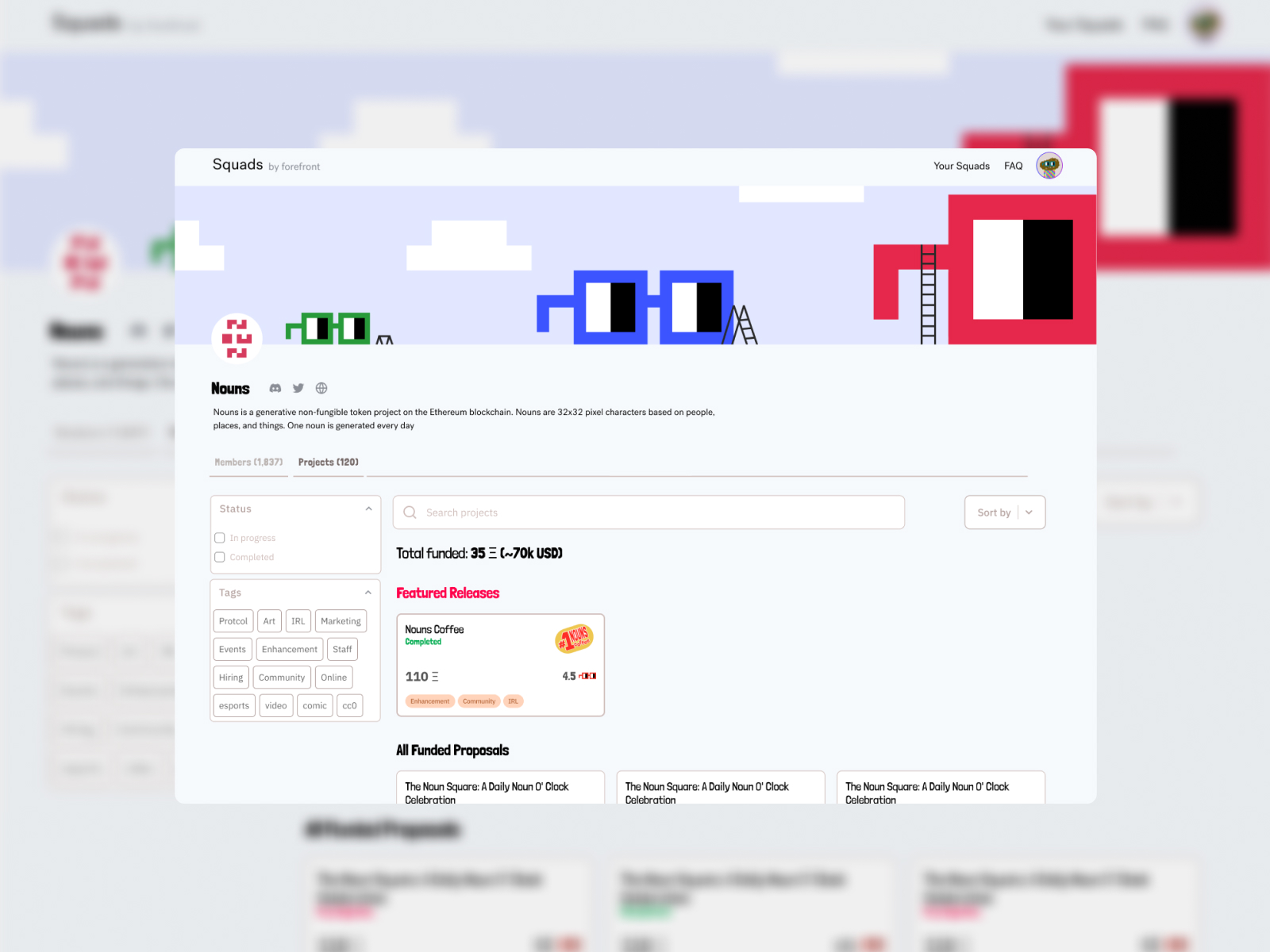The width and height of the screenshot is (1270, 952).
Task: Click the Featured Releases heading
Action: click(x=448, y=593)
